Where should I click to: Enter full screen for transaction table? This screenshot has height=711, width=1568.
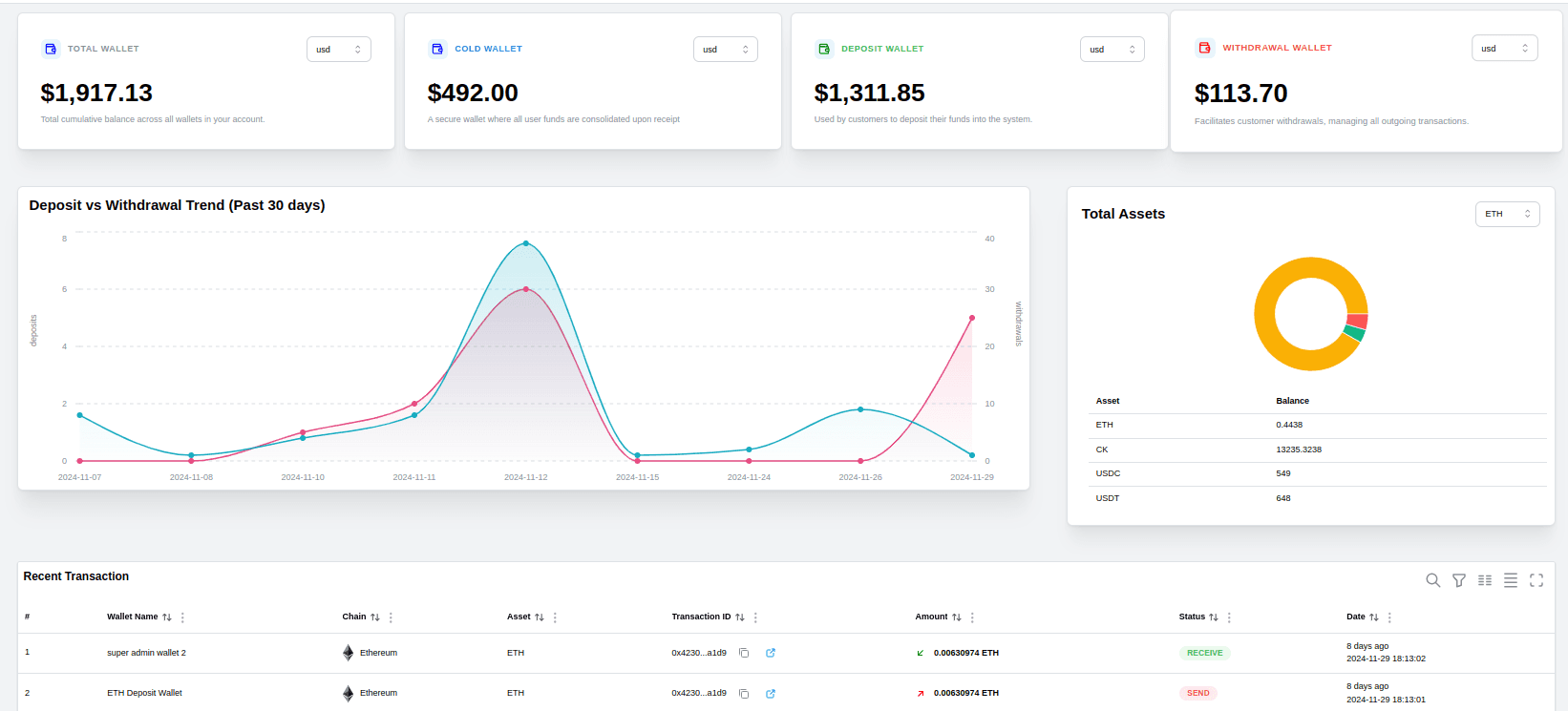(1536, 580)
